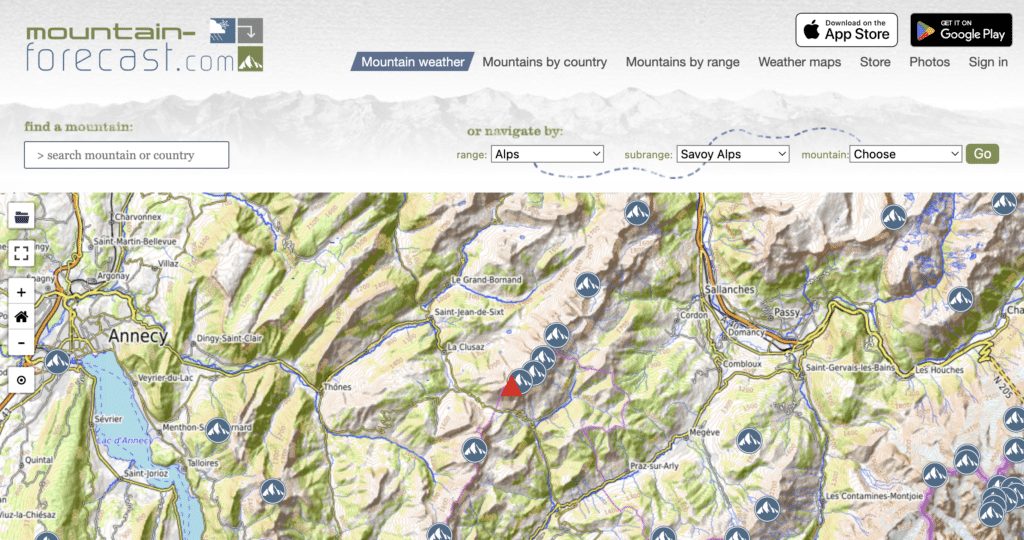Open the map layers folder button
The width and height of the screenshot is (1024, 540).
[x=22, y=216]
